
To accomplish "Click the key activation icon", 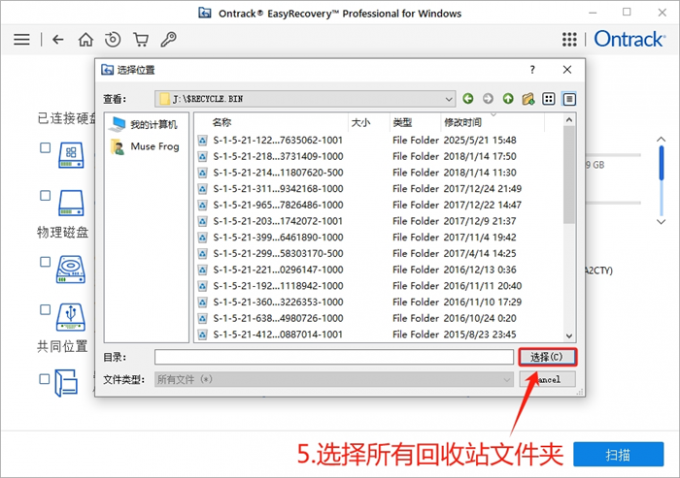I will pos(168,39).
